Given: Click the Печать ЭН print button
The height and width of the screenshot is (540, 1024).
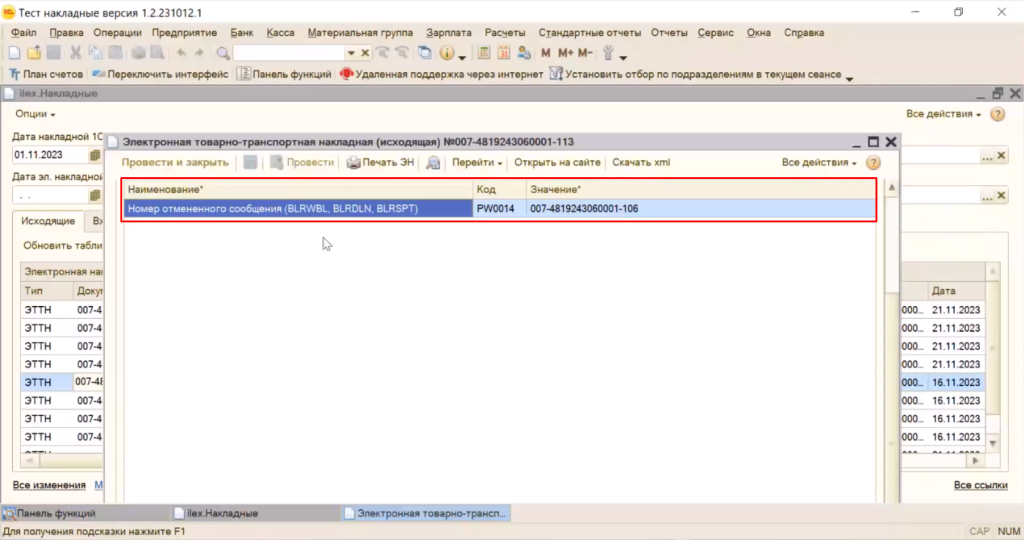Looking at the screenshot, I should (x=380, y=162).
